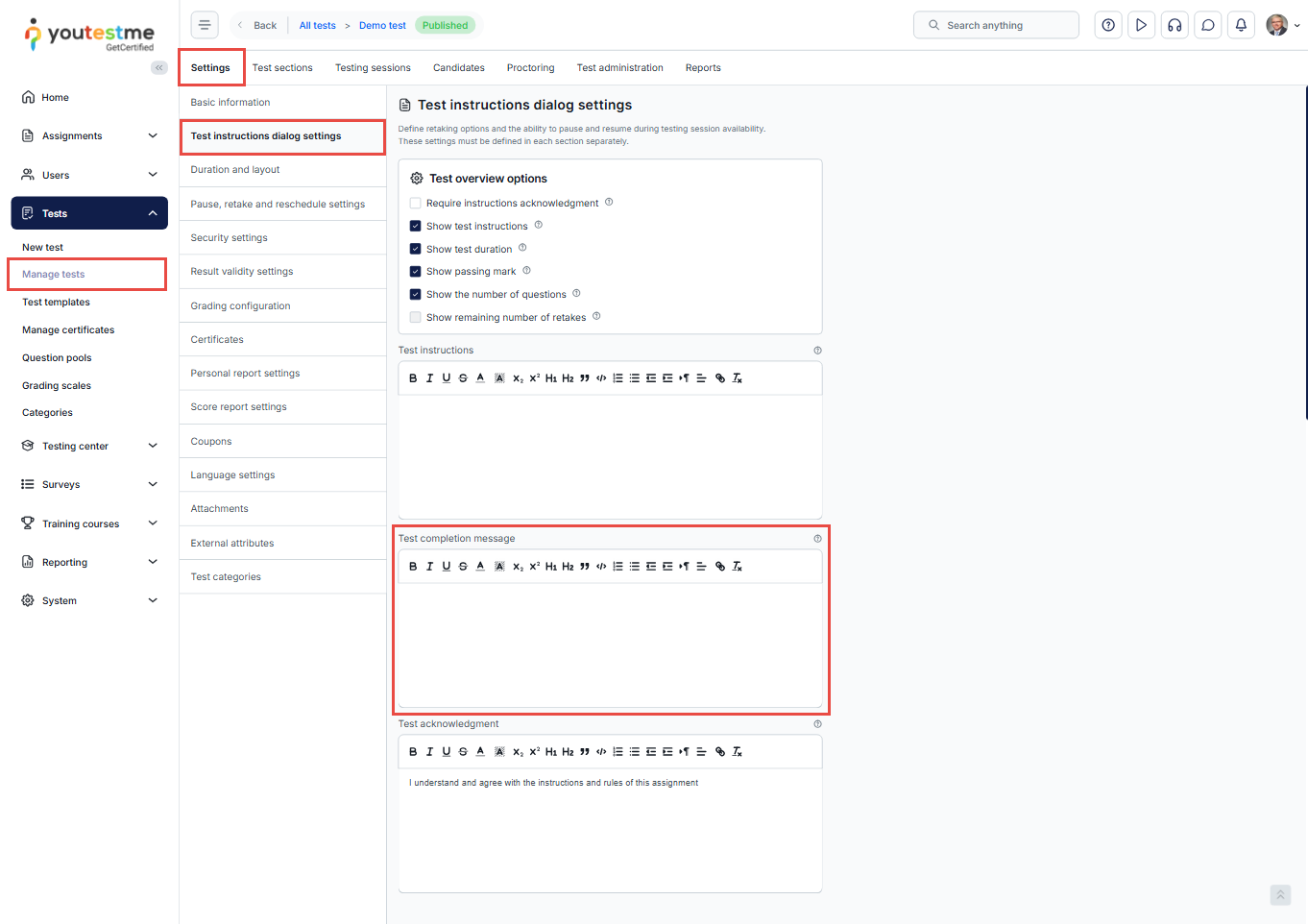Open the Reports tab

coord(703,68)
